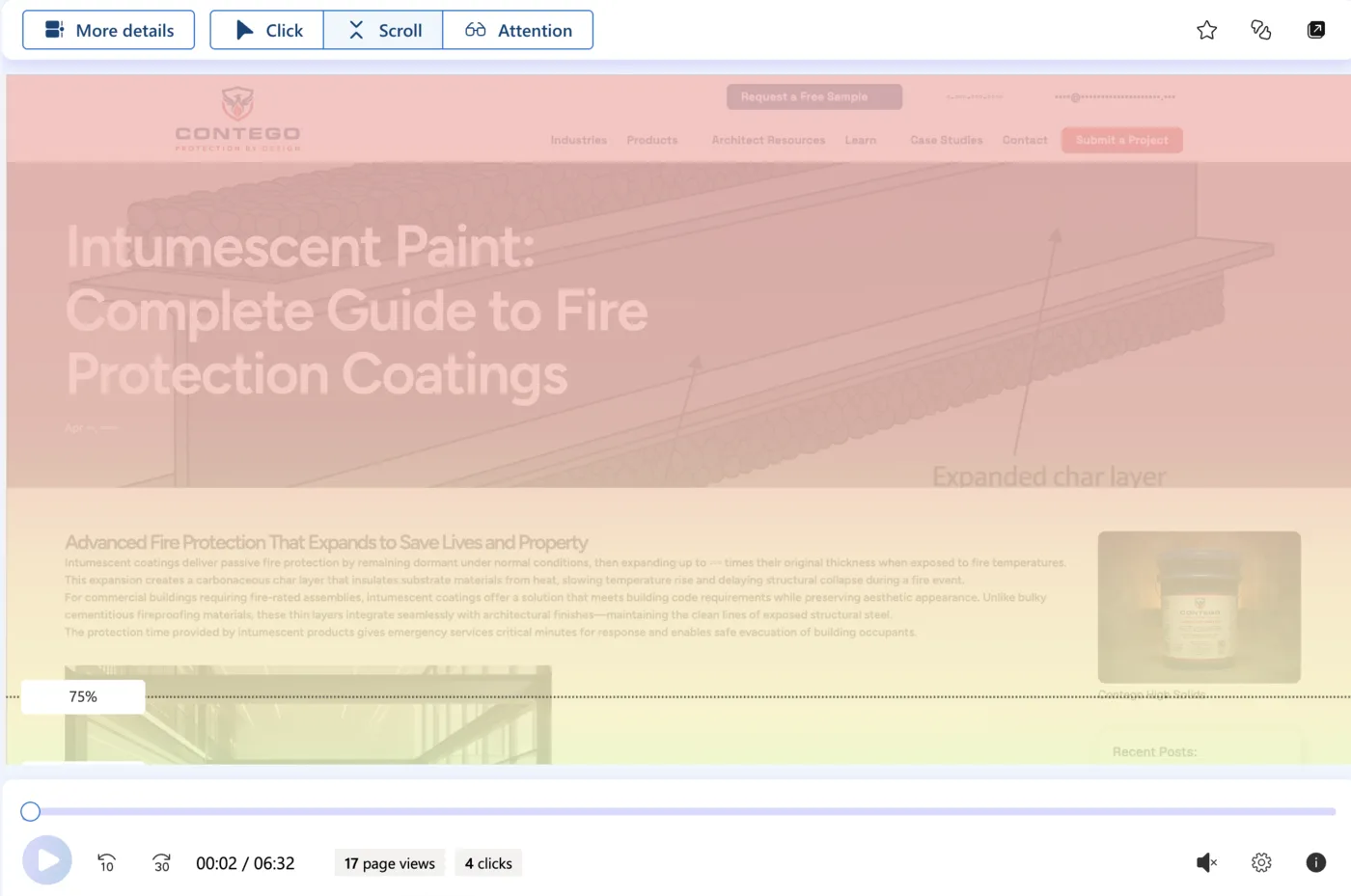The height and width of the screenshot is (896, 1351).
Task: Open the Products nav menu
Action: point(652,140)
